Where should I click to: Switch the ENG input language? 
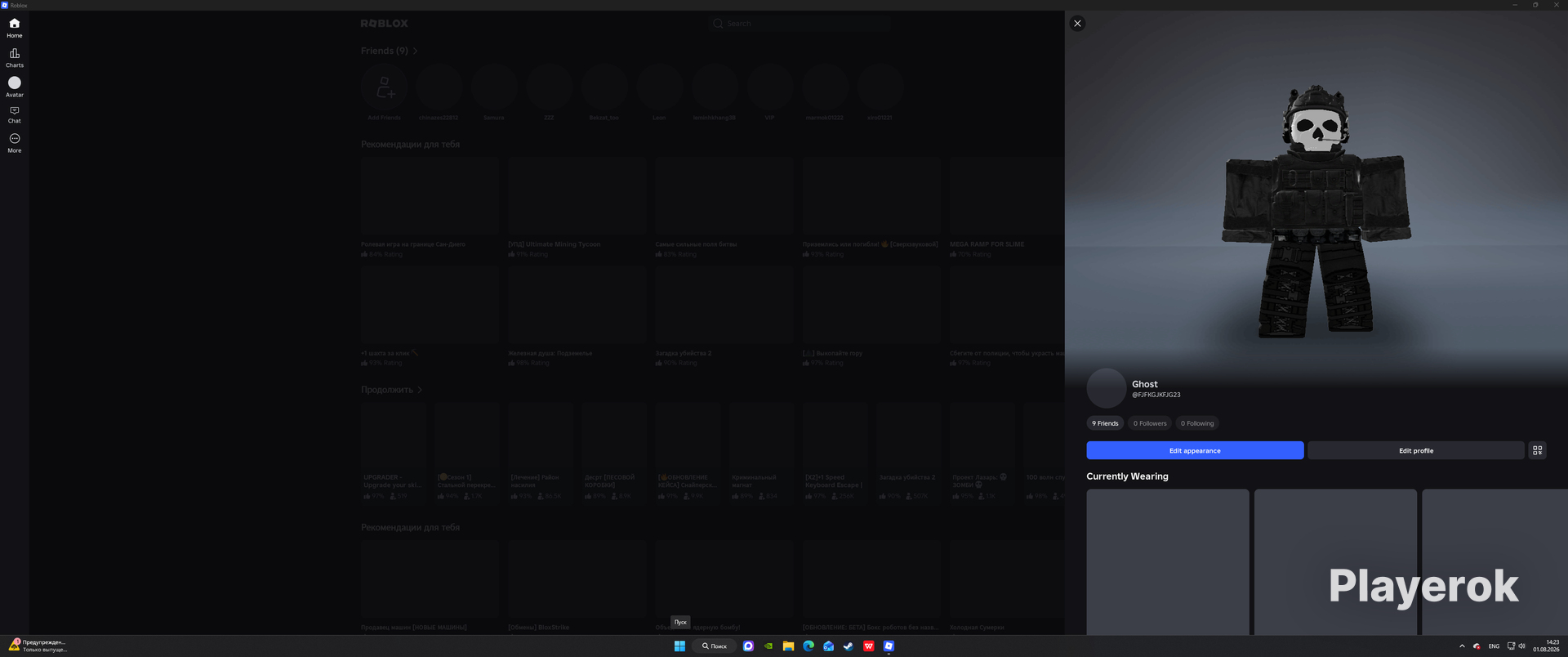pos(1494,646)
